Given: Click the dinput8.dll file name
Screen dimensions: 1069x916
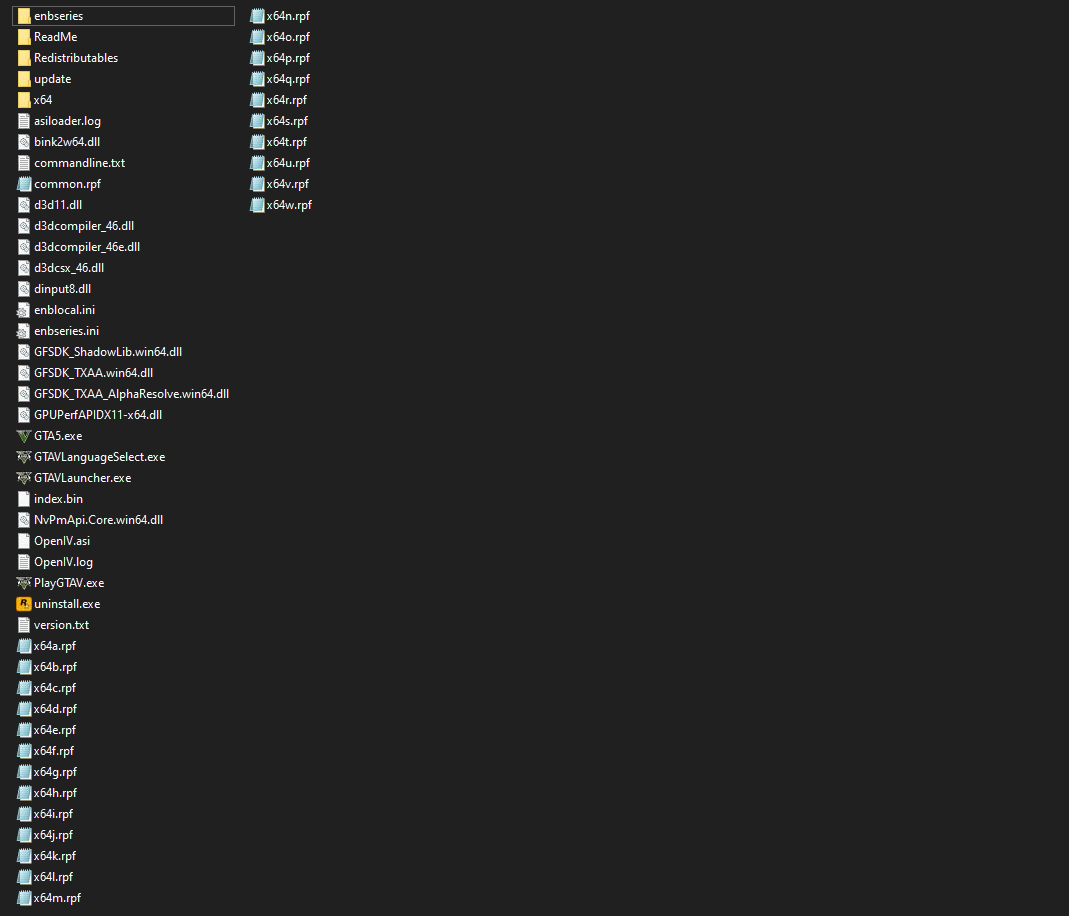Looking at the screenshot, I should 63,289.
